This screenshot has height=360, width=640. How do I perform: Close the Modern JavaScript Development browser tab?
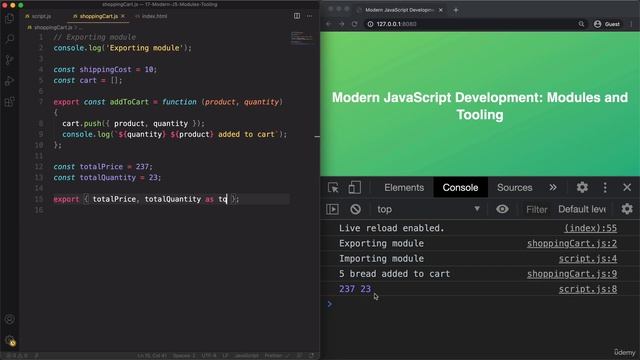point(440,10)
